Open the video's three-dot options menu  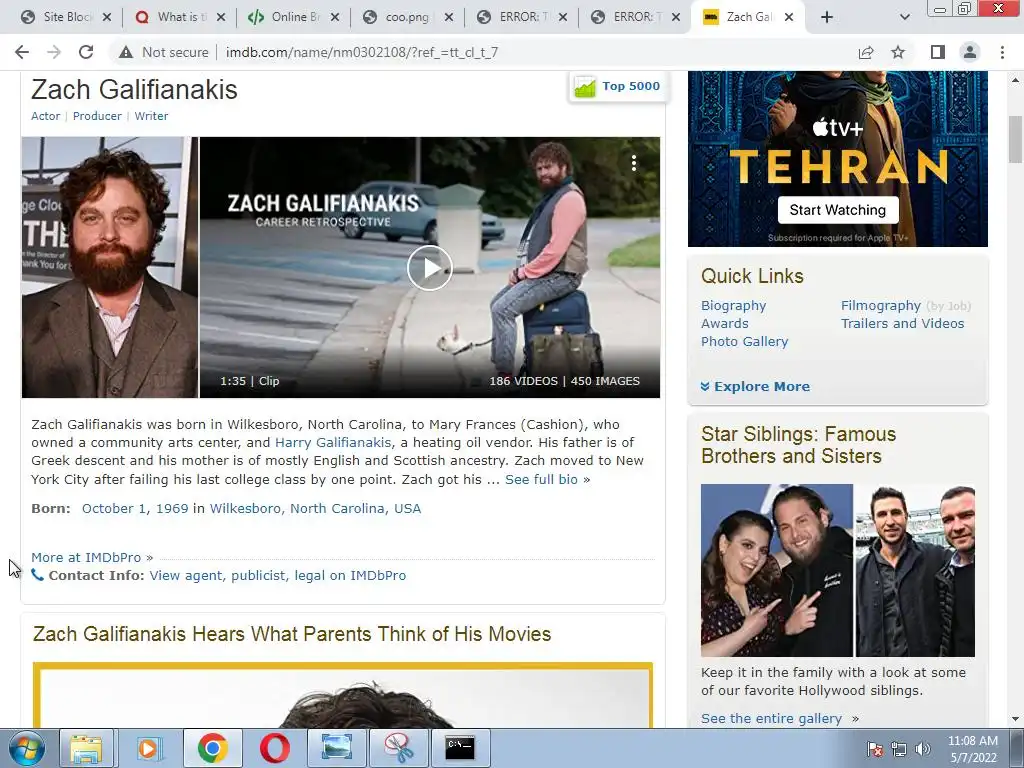[633, 163]
